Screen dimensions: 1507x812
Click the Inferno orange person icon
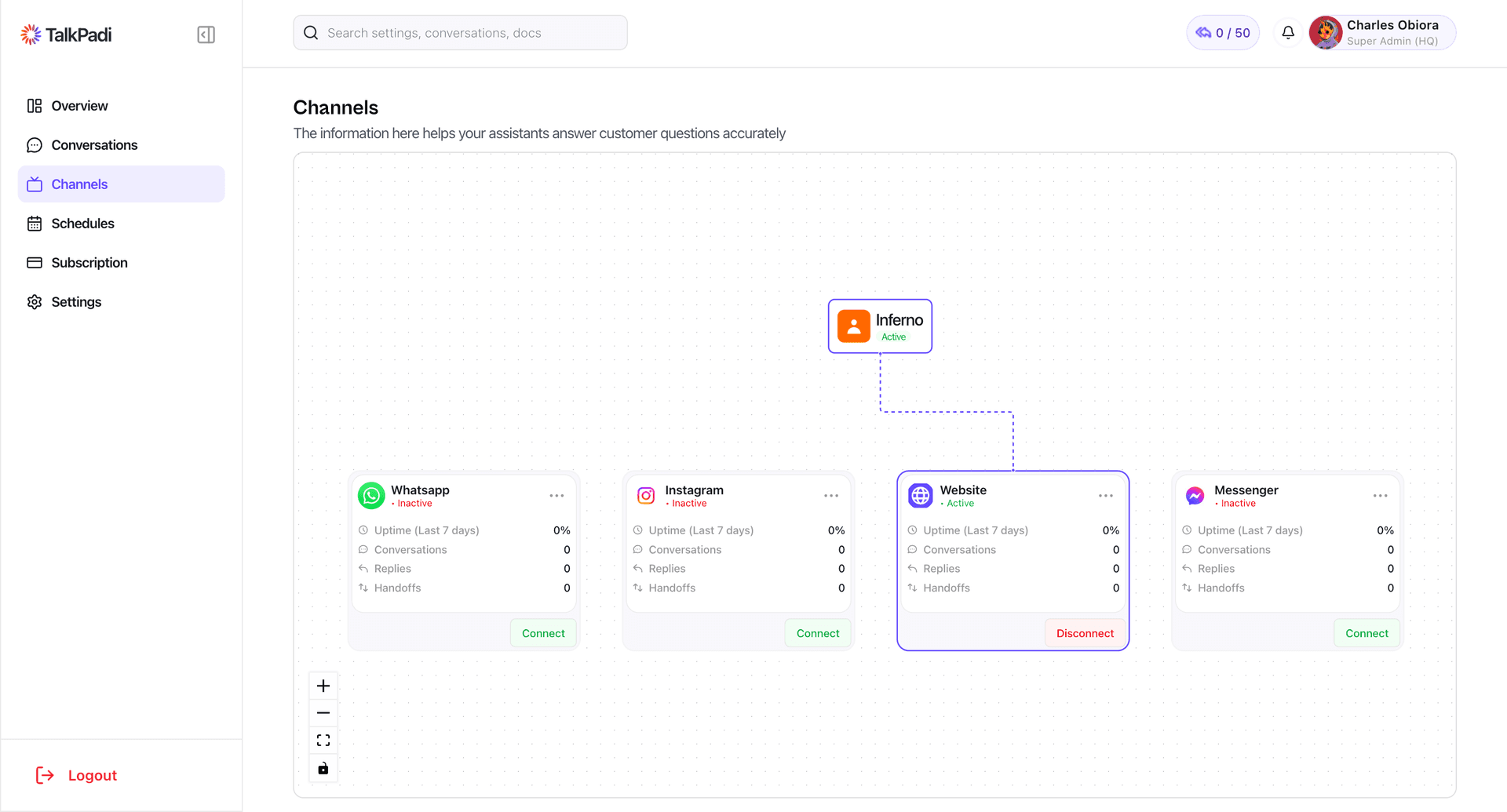(853, 326)
